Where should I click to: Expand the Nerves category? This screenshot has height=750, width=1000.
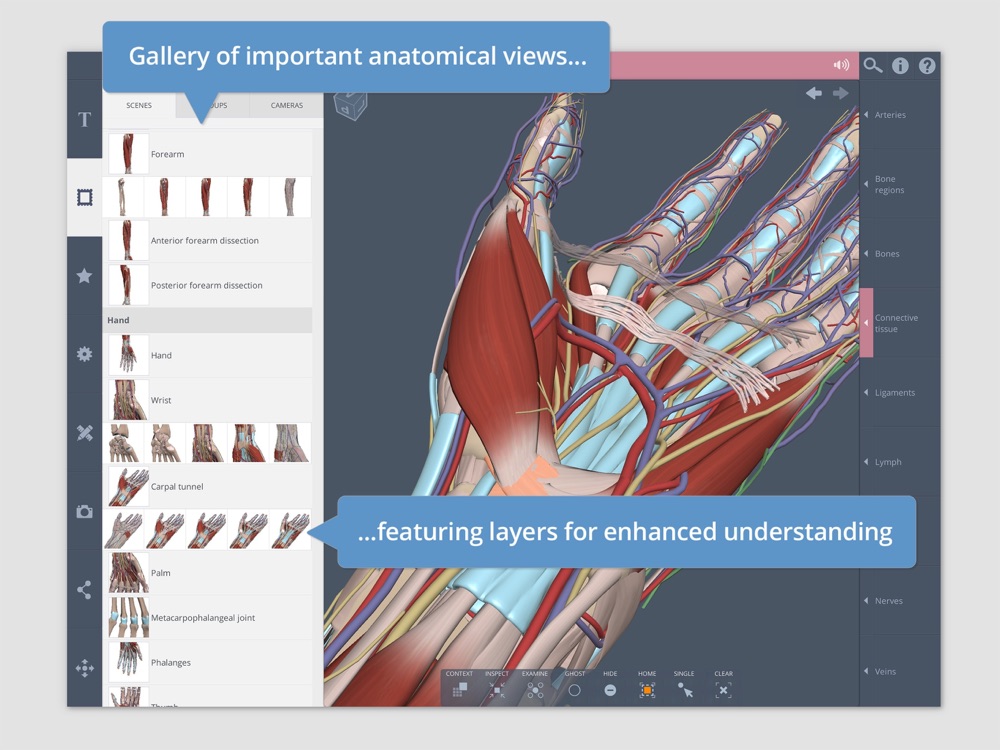pos(899,601)
